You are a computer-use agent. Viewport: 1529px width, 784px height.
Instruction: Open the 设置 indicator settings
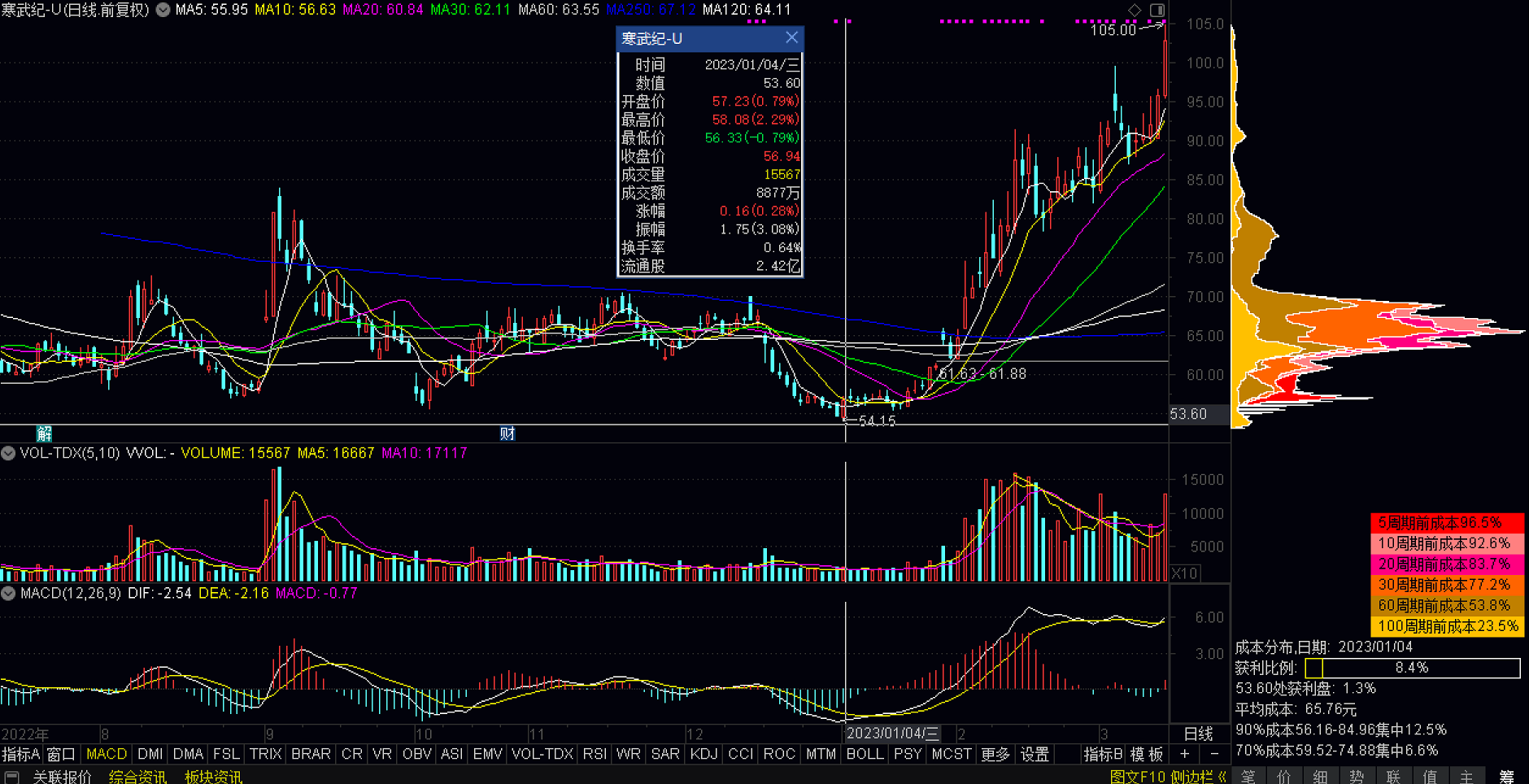point(1035,754)
